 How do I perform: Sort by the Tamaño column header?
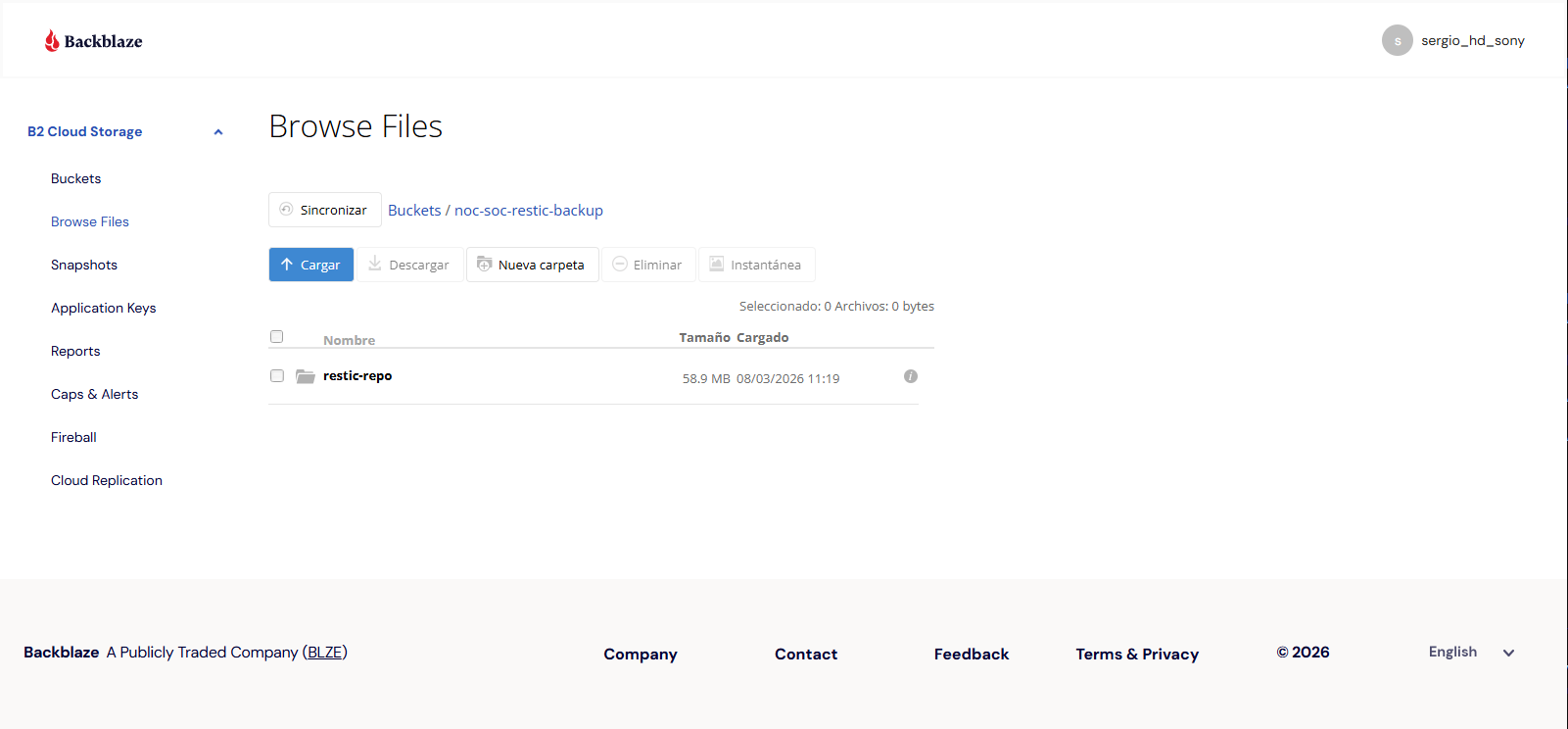[705, 337]
